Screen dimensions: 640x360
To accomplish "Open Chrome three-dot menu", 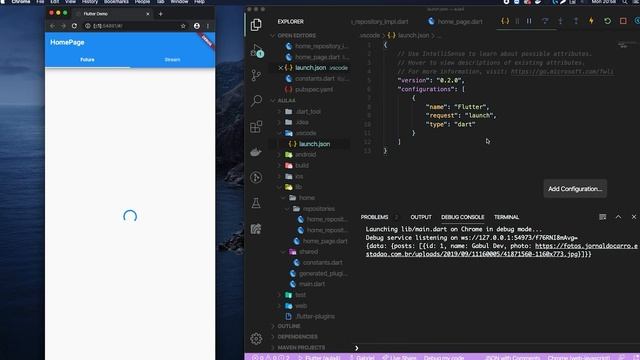I will coord(208,26).
